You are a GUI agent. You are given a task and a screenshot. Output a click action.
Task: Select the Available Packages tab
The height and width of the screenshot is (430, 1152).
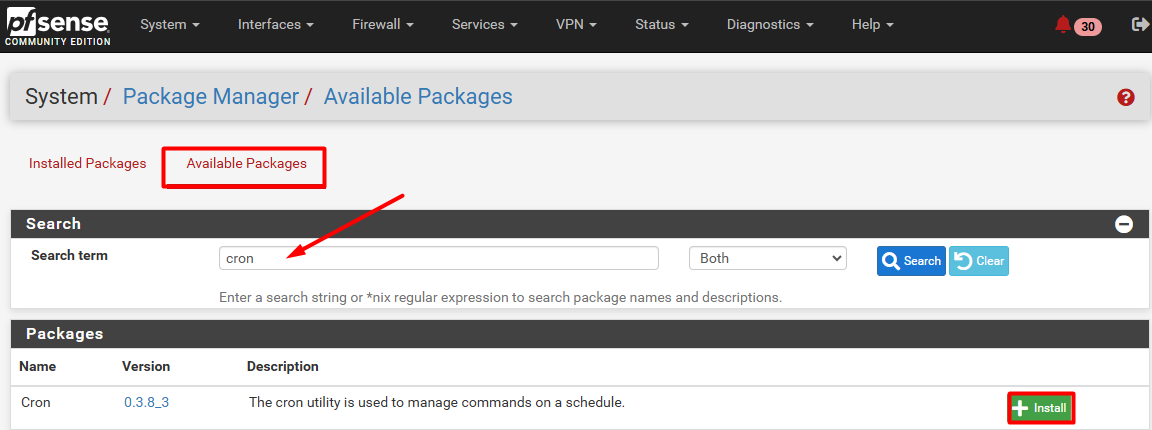pyautogui.click(x=246, y=163)
